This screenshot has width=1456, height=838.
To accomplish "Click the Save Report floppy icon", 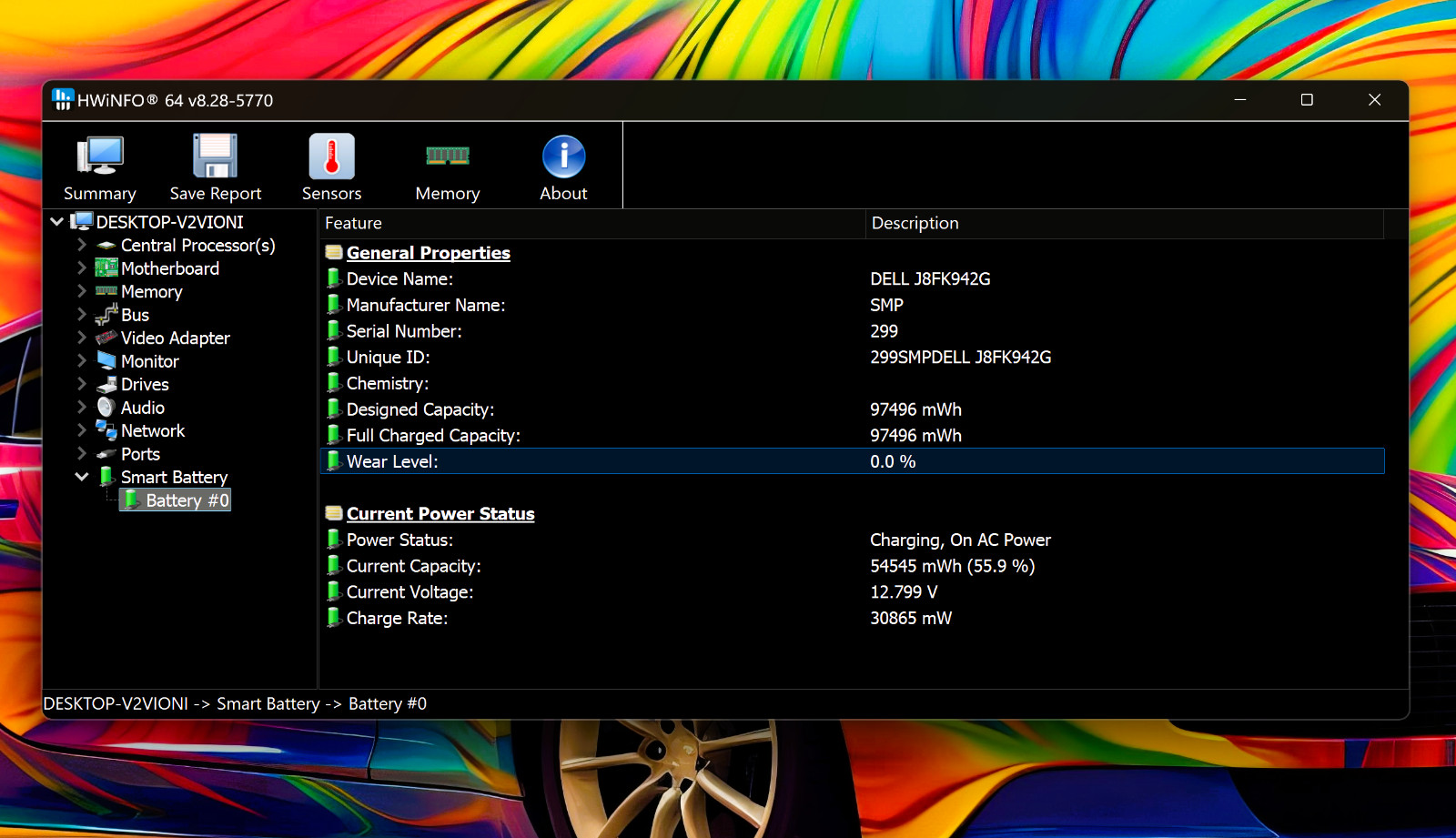I will [216, 156].
